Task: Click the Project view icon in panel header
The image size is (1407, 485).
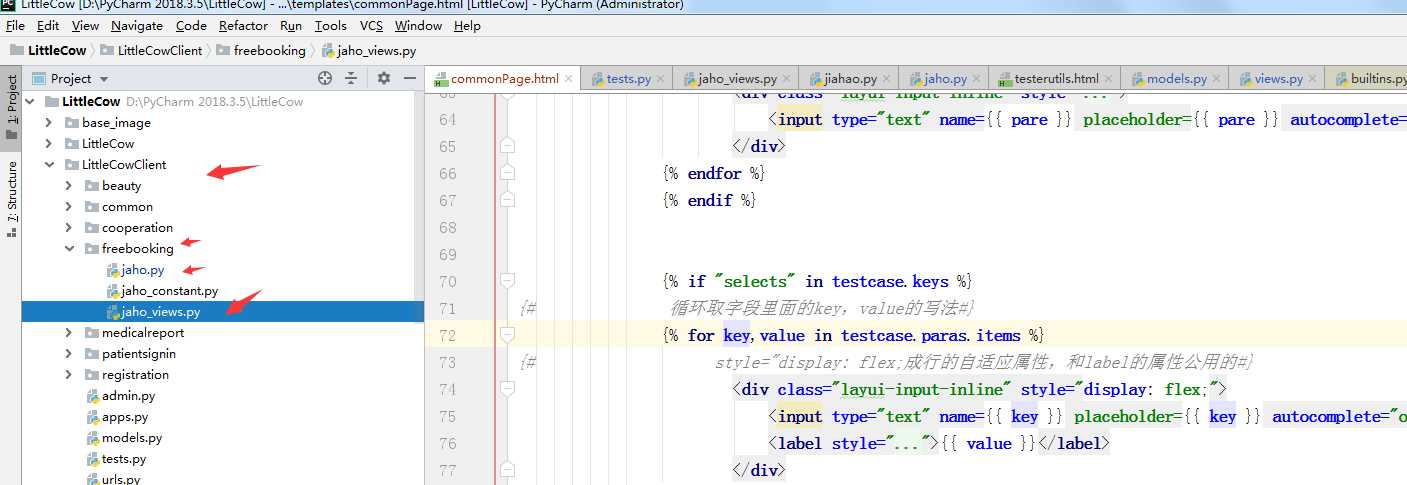Action: pos(39,78)
